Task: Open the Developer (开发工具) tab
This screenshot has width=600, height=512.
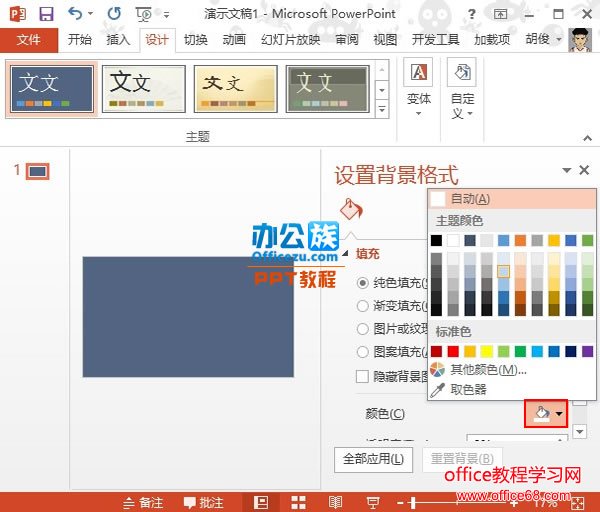Action: 435,39
